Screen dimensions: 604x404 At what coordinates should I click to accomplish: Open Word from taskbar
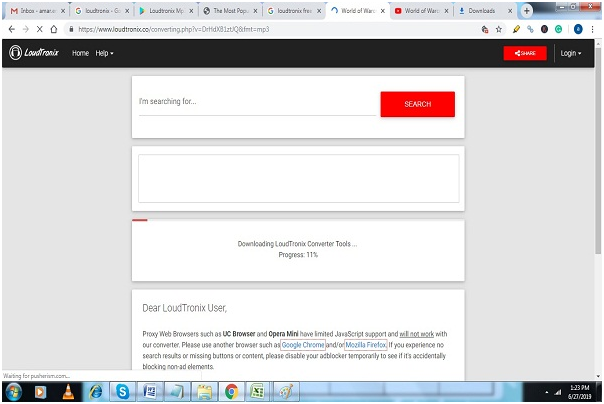tap(150, 392)
